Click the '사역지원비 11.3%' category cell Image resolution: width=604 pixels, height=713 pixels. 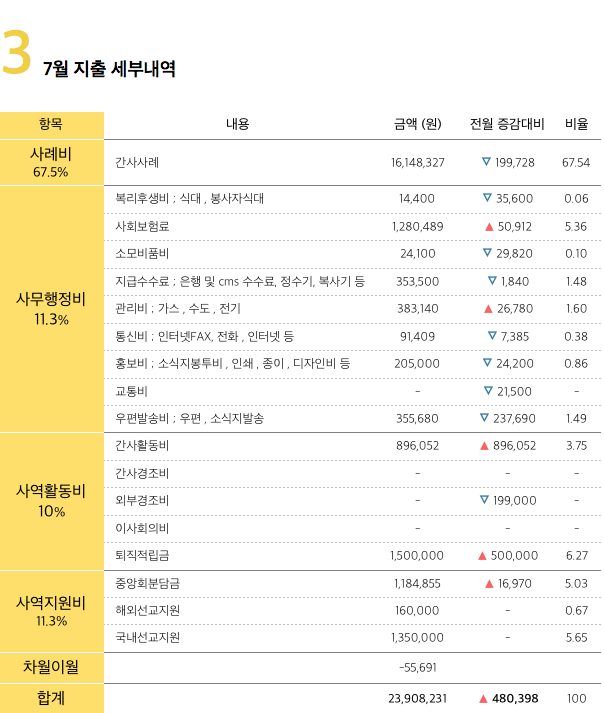point(51,611)
